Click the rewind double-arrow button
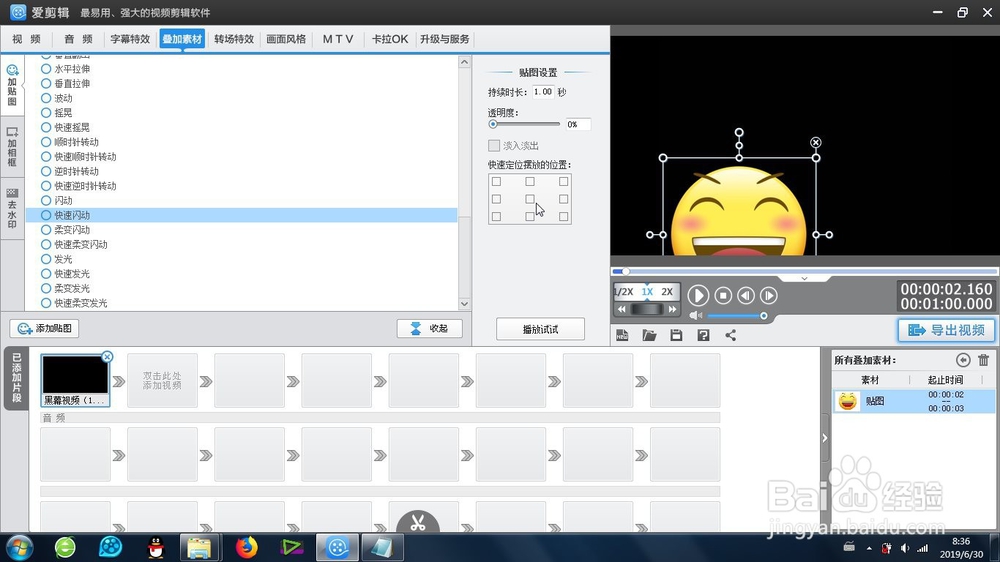This screenshot has width=1000, height=562. (x=622, y=309)
